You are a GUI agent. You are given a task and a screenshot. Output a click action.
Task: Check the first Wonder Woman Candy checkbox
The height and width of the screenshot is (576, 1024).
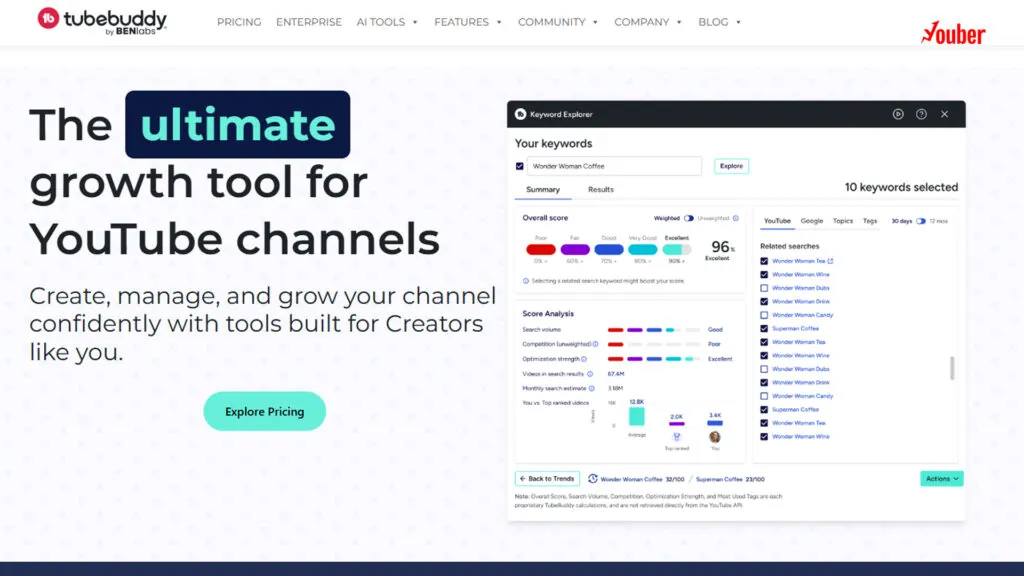(x=764, y=315)
